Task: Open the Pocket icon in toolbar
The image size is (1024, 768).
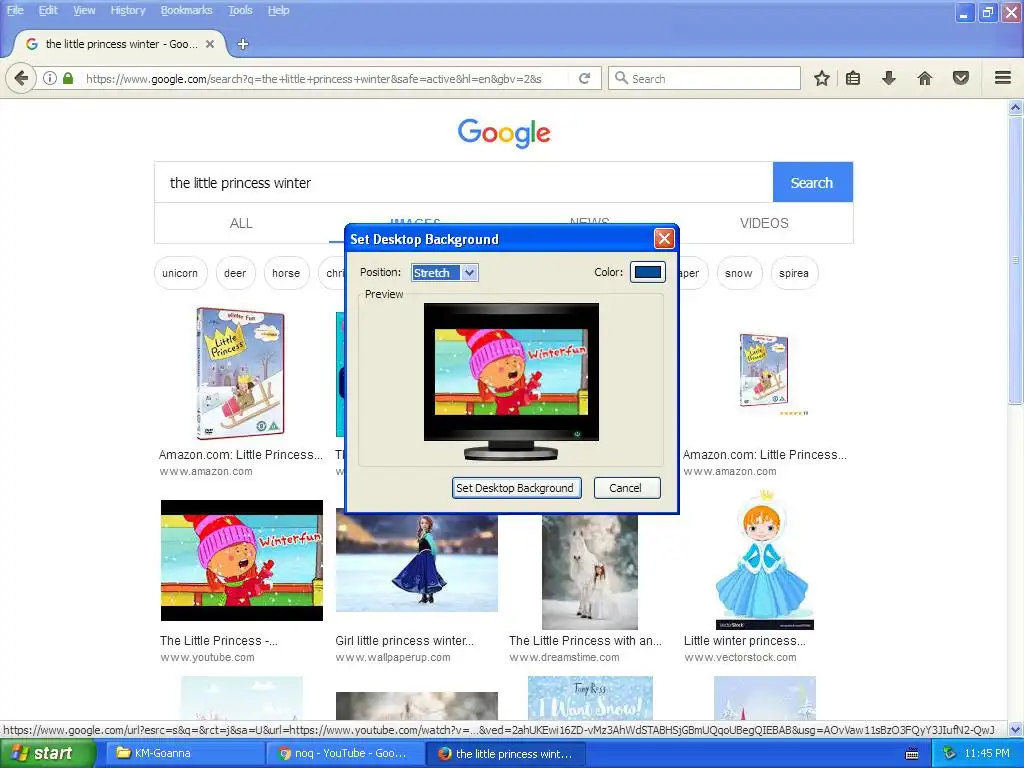Action: pyautogui.click(x=961, y=78)
